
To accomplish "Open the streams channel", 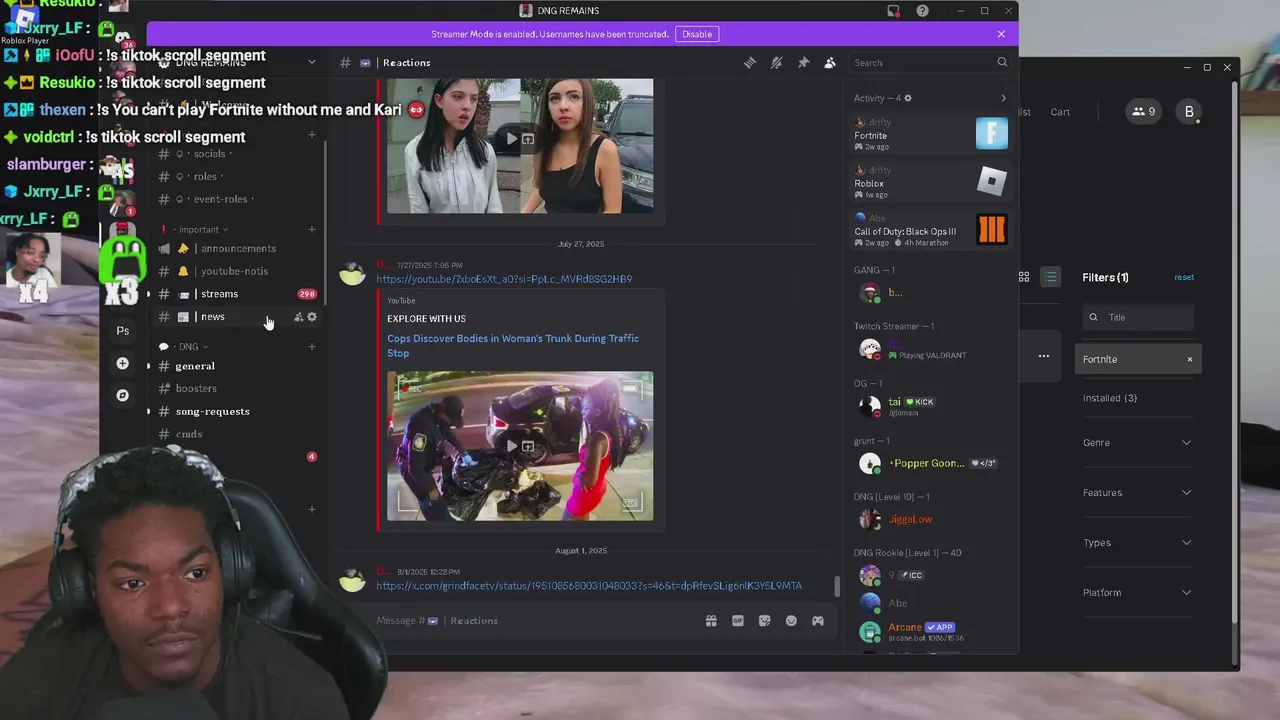I will tap(219, 294).
